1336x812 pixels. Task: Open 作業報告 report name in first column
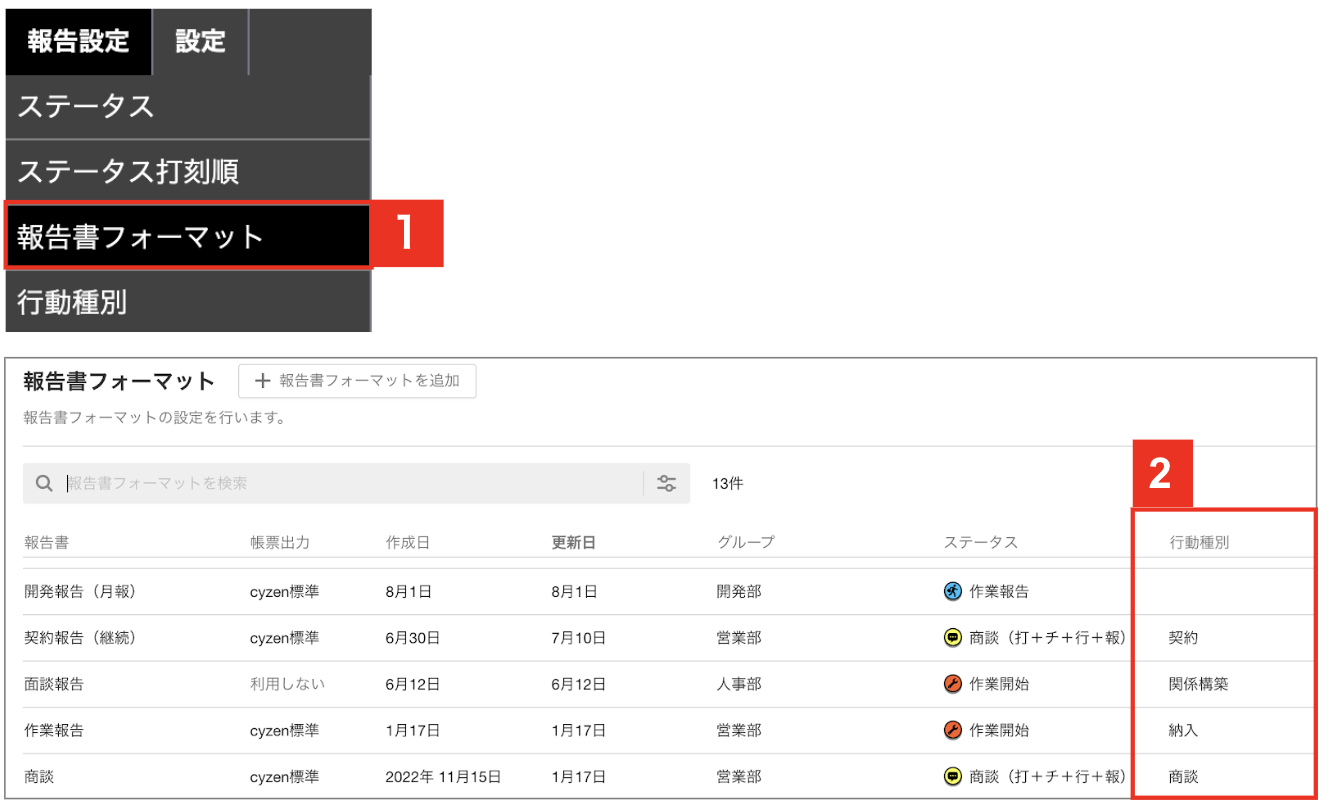pyautogui.click(x=54, y=730)
